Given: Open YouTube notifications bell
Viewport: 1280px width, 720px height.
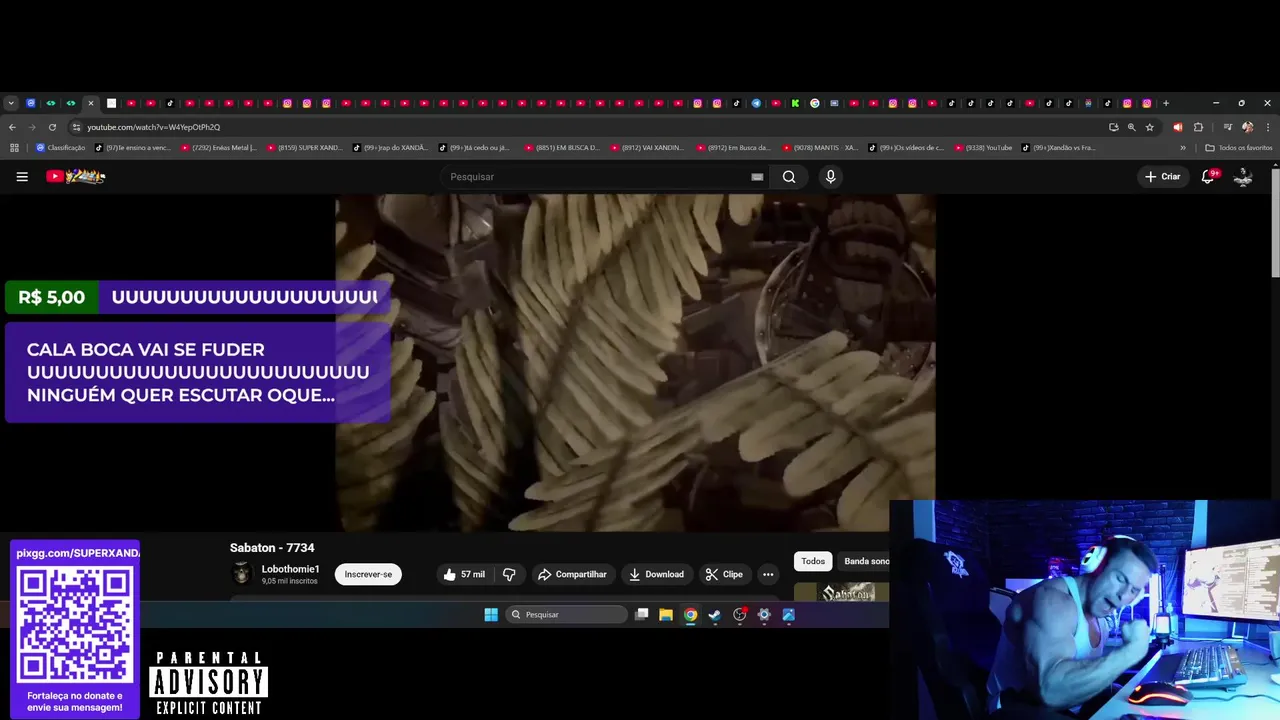Looking at the screenshot, I should coord(1208,177).
